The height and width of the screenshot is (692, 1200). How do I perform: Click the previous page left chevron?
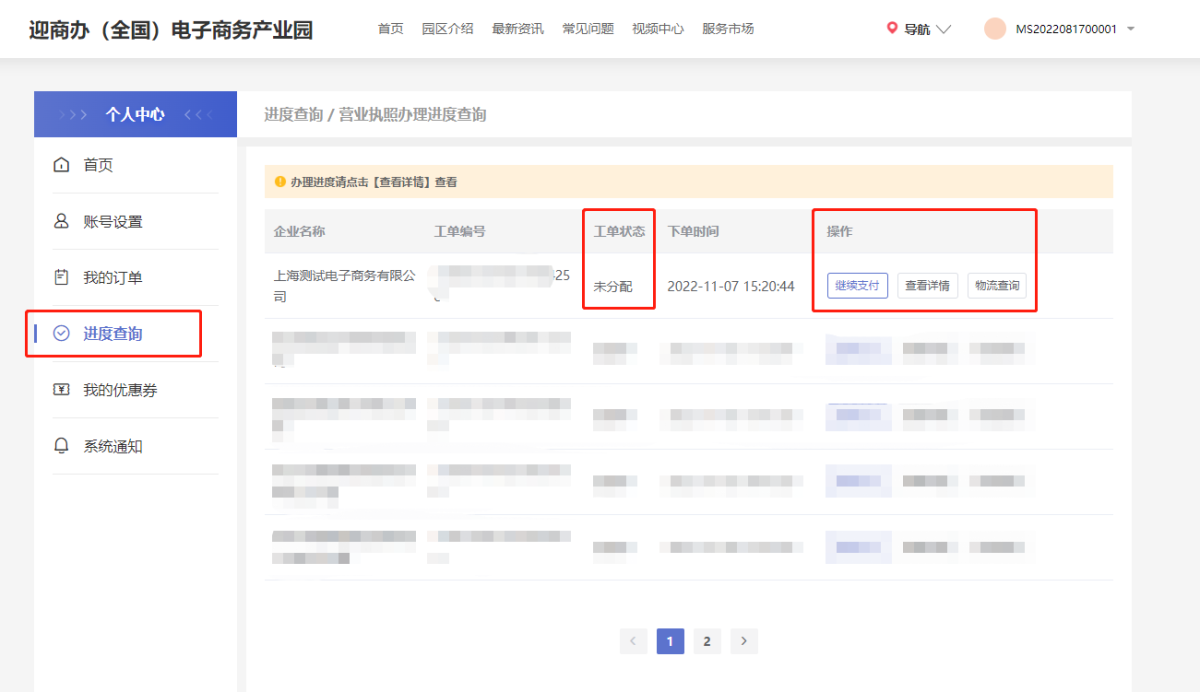point(633,641)
